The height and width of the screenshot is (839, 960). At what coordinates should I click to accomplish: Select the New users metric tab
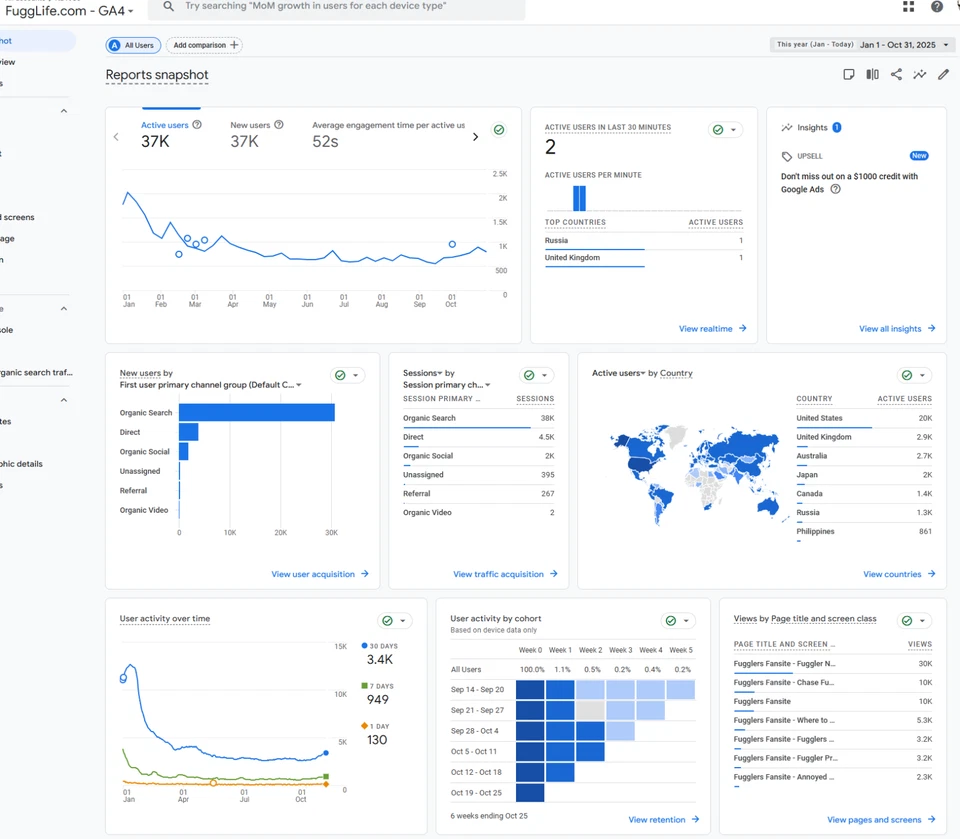250,126
